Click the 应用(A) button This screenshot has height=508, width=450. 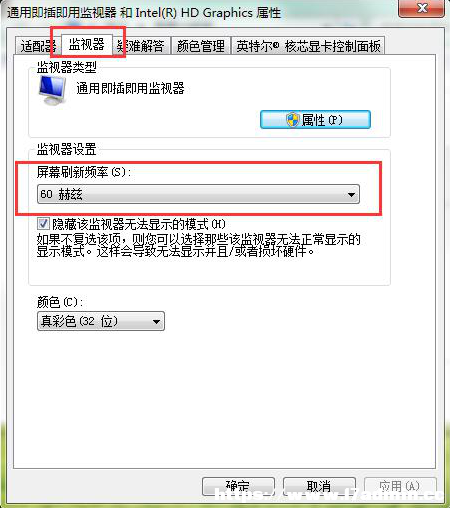tap(400, 487)
